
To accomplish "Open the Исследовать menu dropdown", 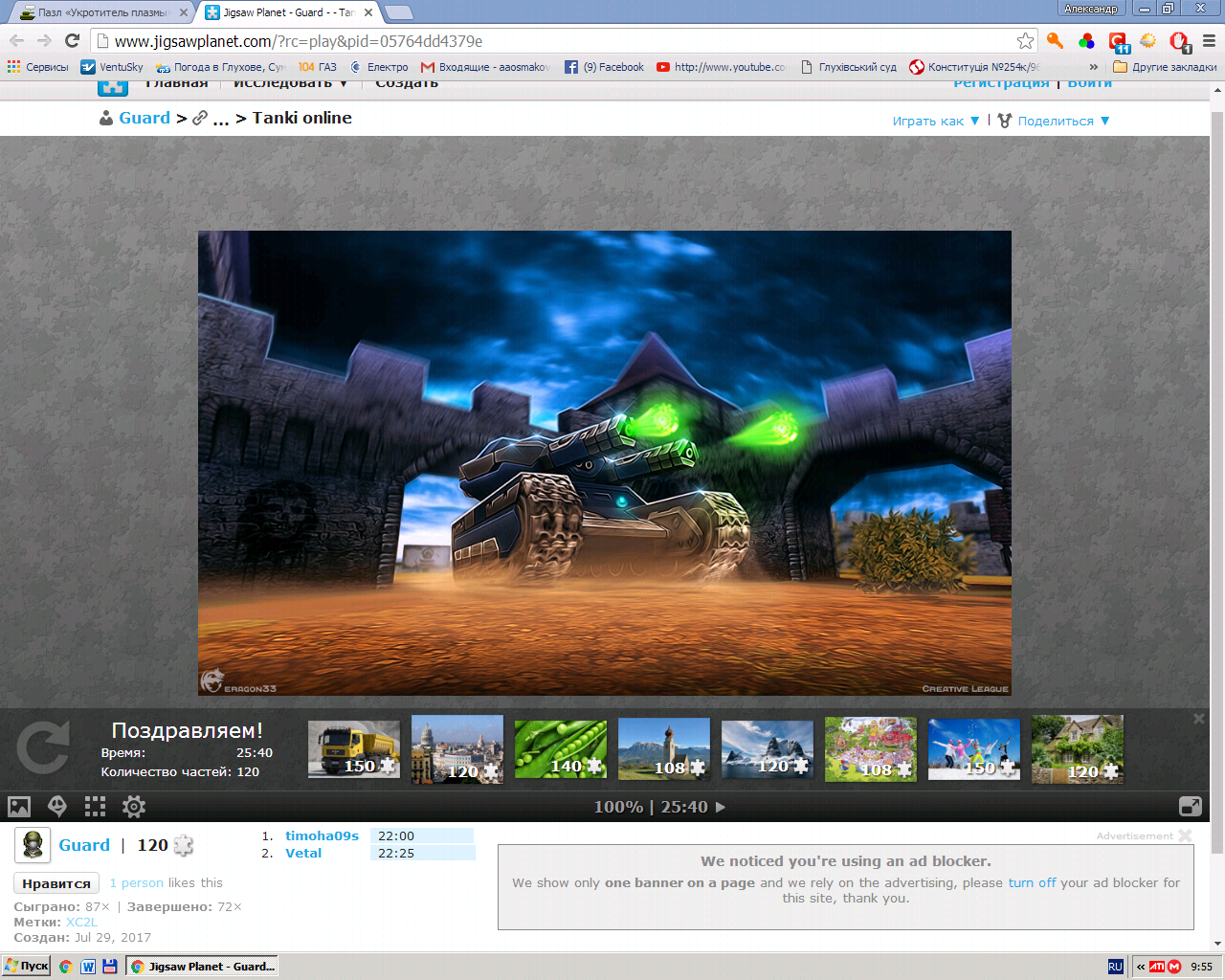I will pyautogui.click(x=291, y=83).
